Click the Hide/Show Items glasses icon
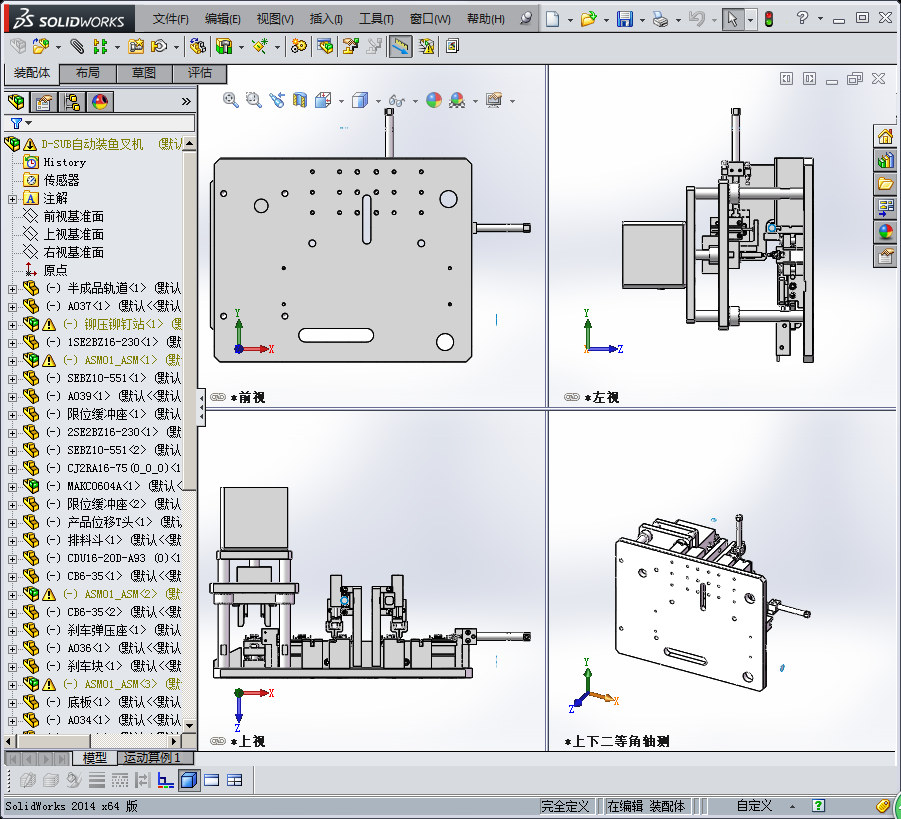The width and height of the screenshot is (901, 819). (x=396, y=101)
